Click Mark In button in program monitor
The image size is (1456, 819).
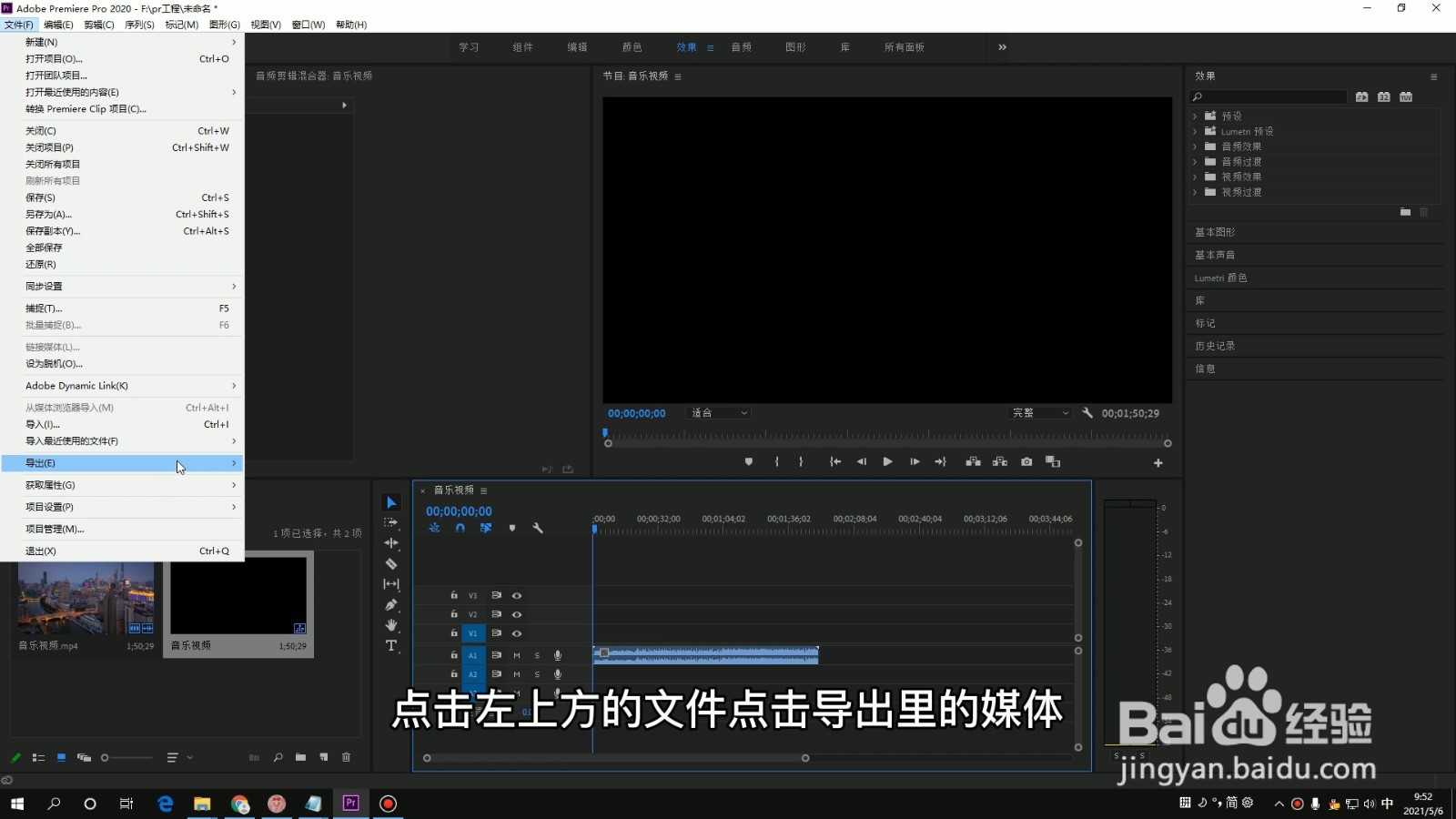(x=776, y=462)
